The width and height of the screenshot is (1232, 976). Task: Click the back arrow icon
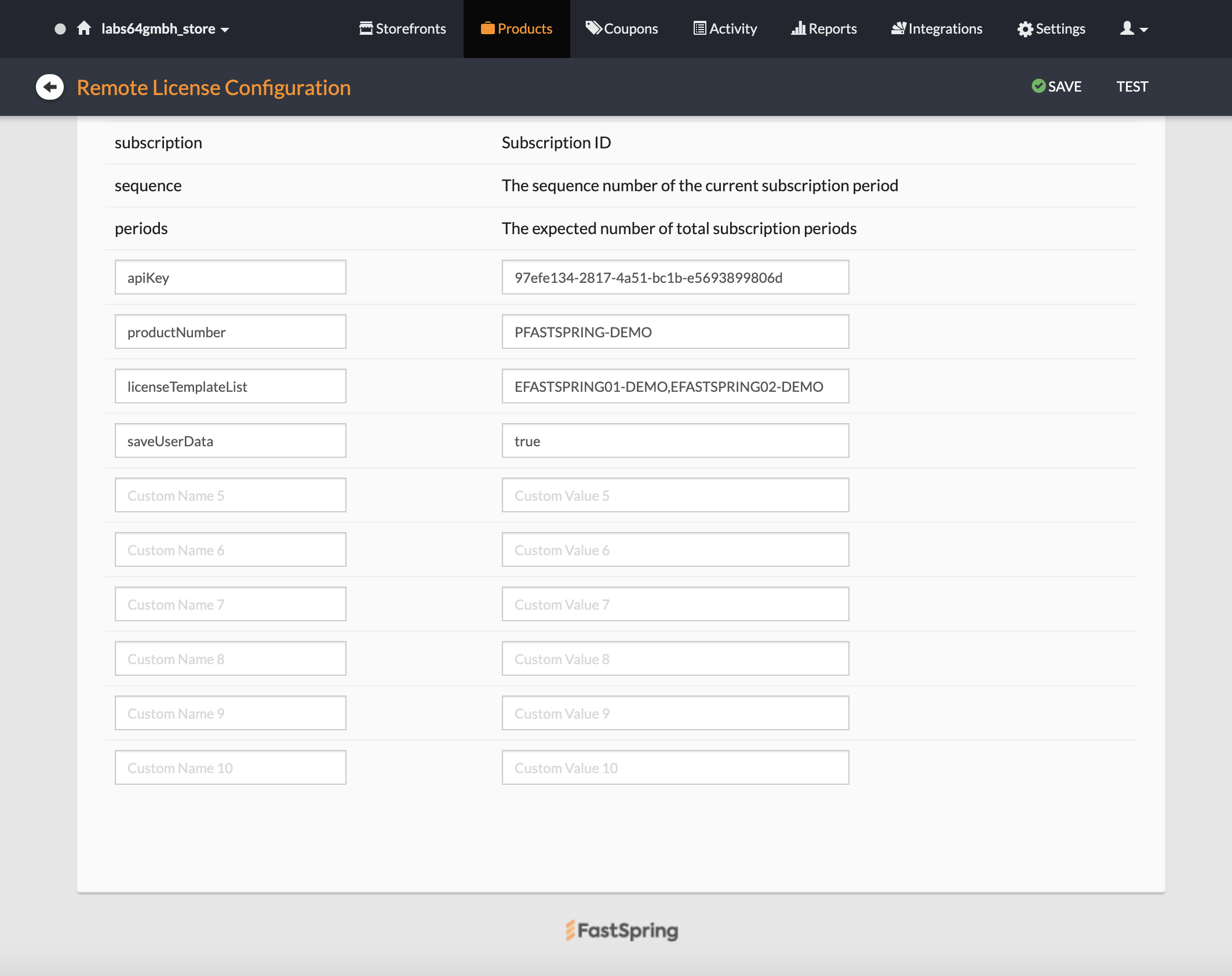50,87
